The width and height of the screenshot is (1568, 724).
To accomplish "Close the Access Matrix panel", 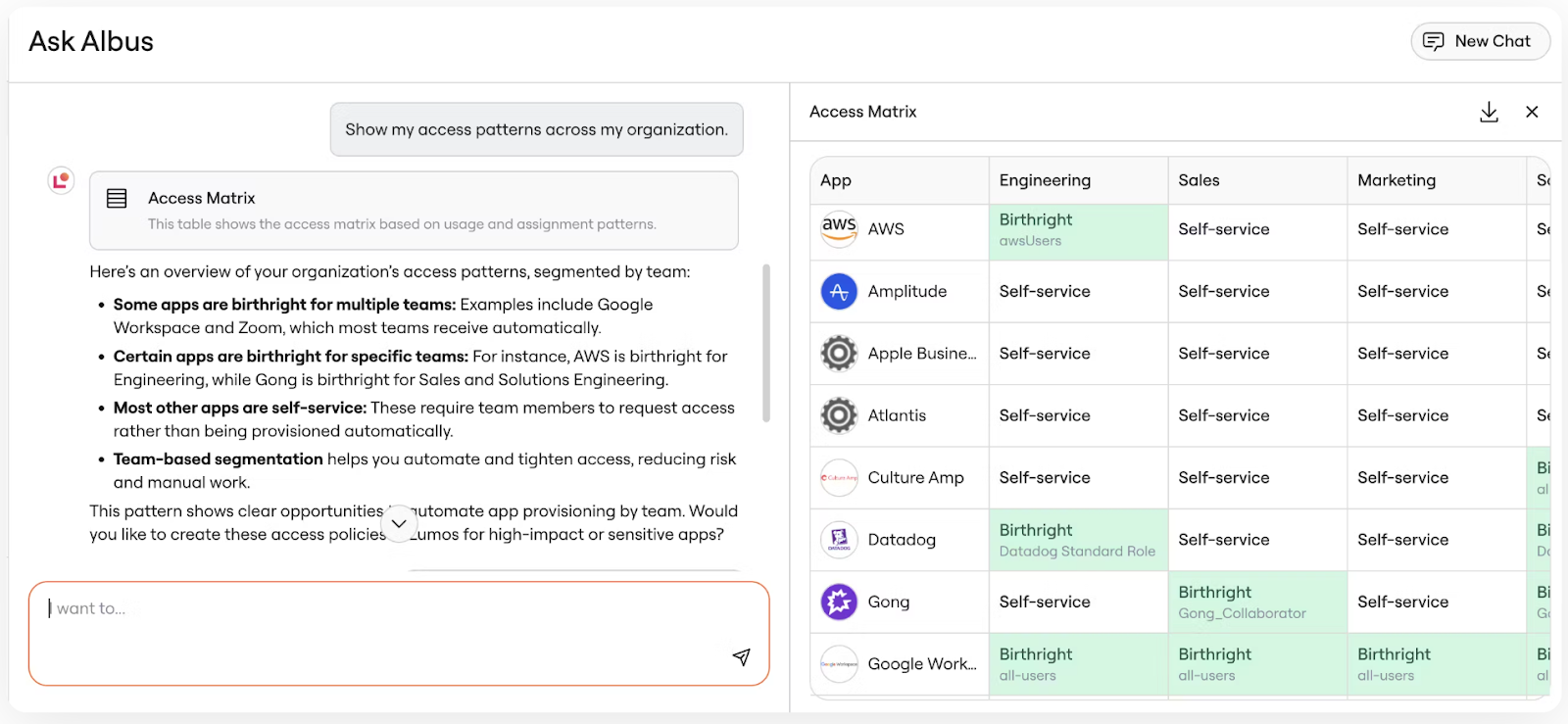I will (x=1532, y=112).
